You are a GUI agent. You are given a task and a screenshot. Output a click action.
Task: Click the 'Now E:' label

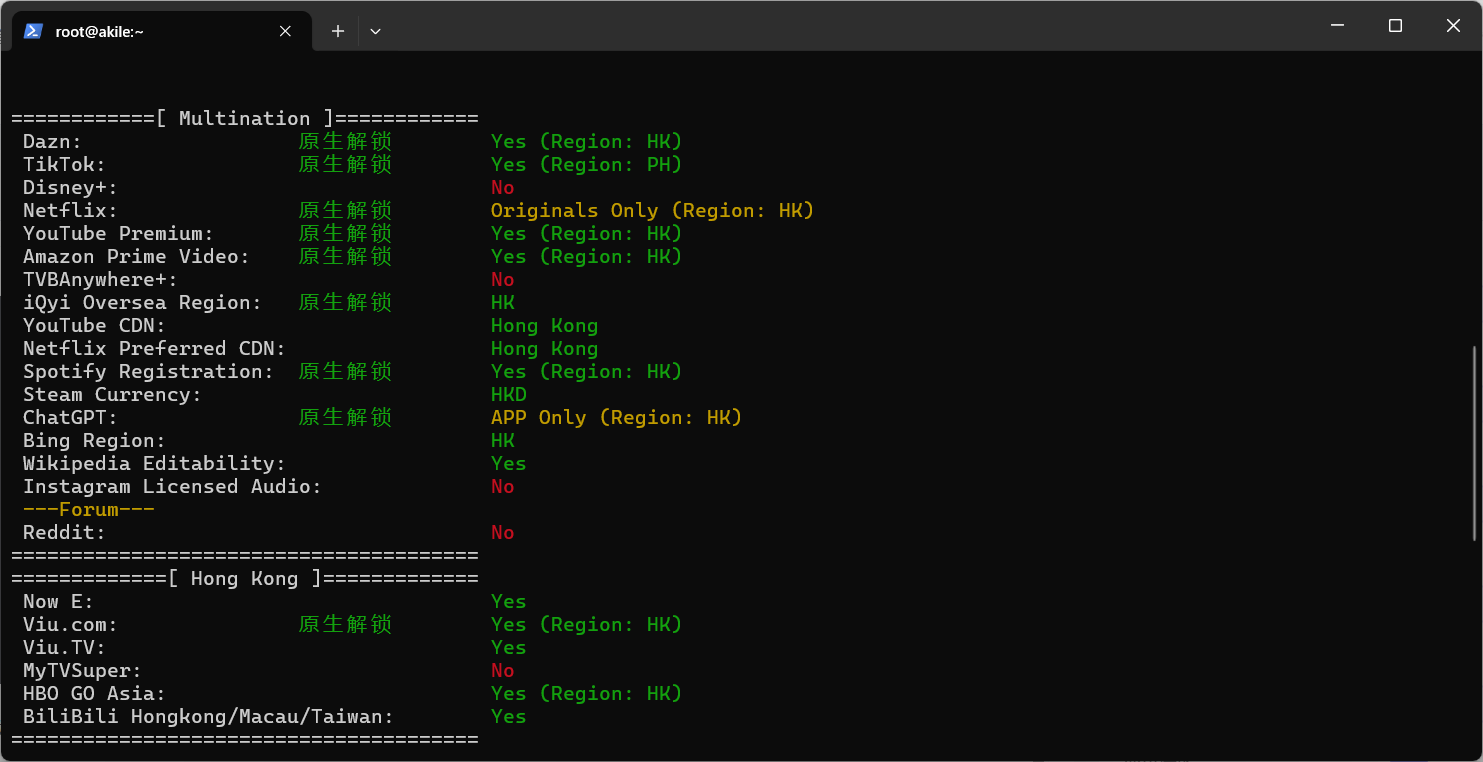(x=58, y=601)
